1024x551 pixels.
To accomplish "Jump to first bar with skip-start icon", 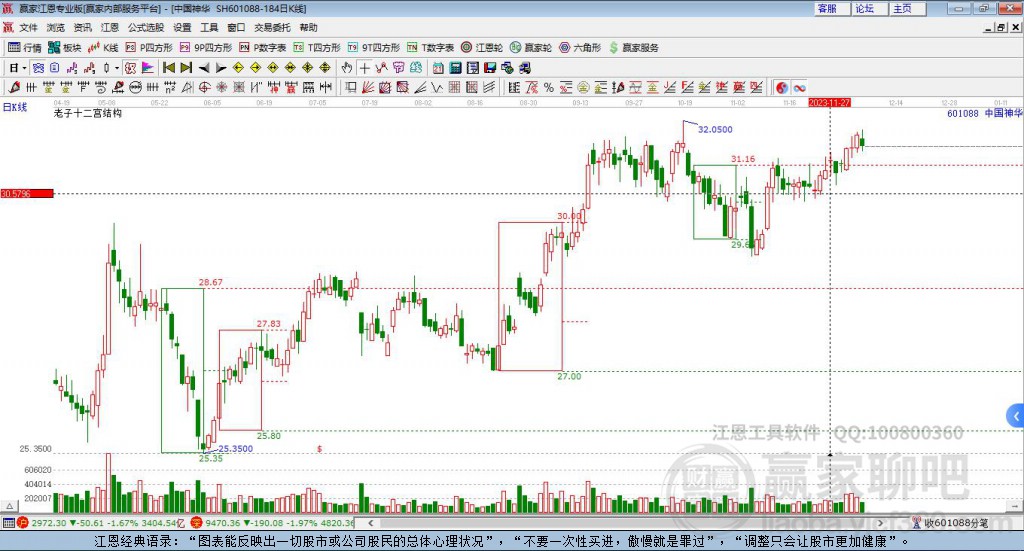I will (x=169, y=68).
